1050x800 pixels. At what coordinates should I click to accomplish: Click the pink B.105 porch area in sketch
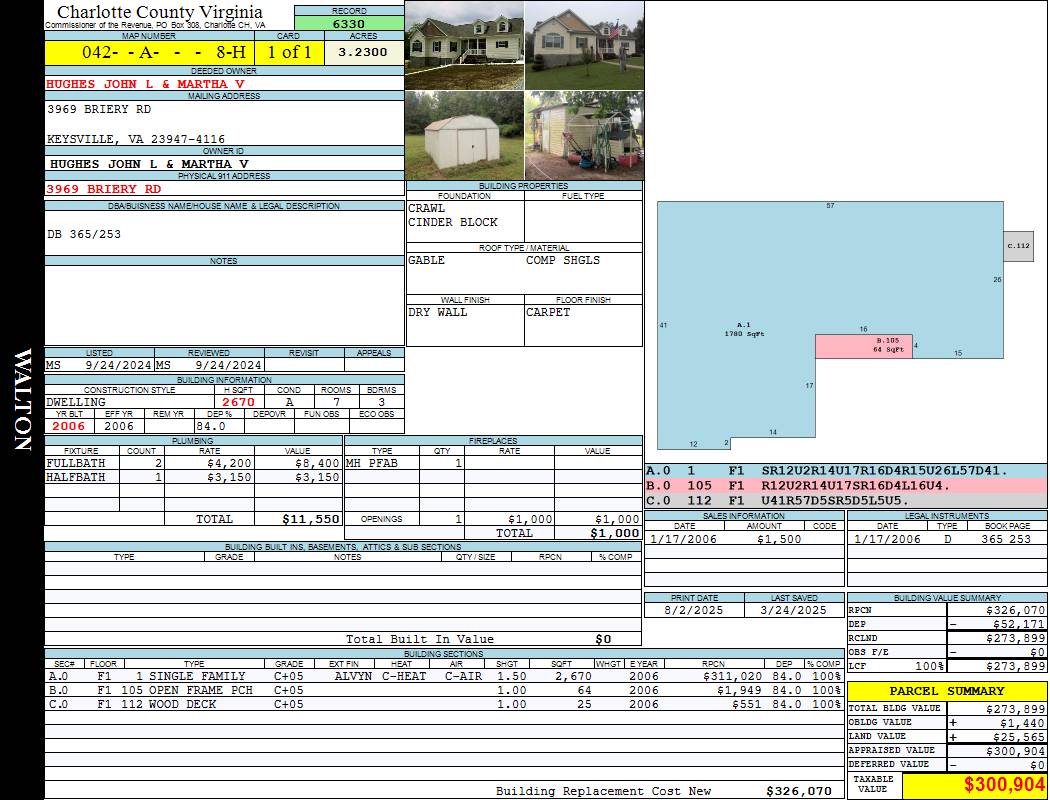click(x=863, y=346)
